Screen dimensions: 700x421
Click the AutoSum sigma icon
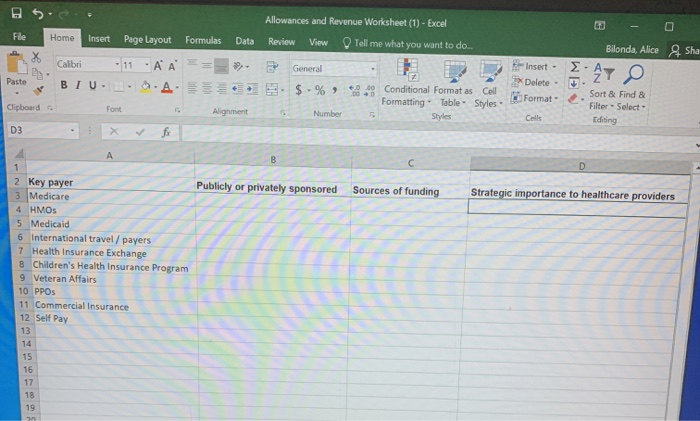point(575,67)
